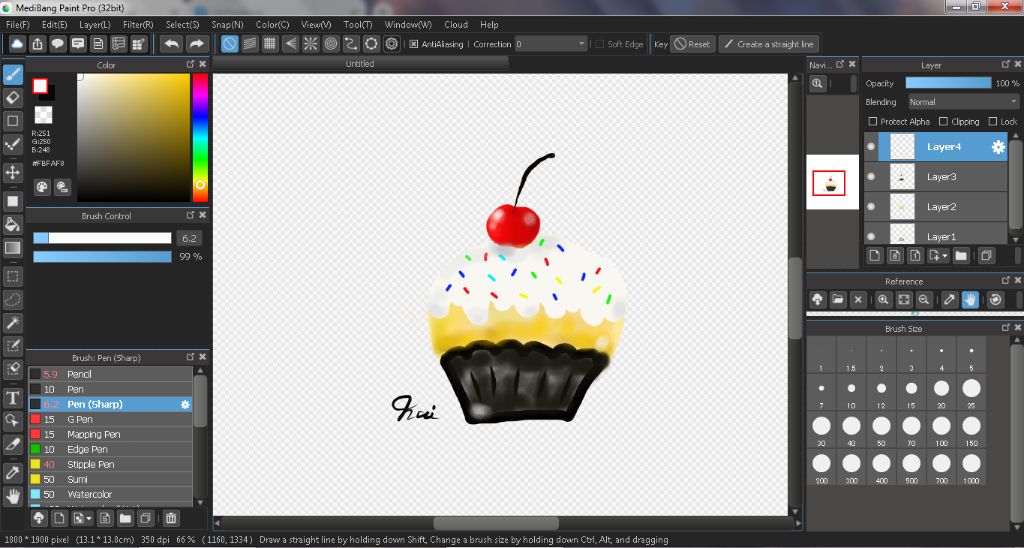The height and width of the screenshot is (548, 1024).
Task: Enable radial snap
Action: pyautogui.click(x=310, y=44)
